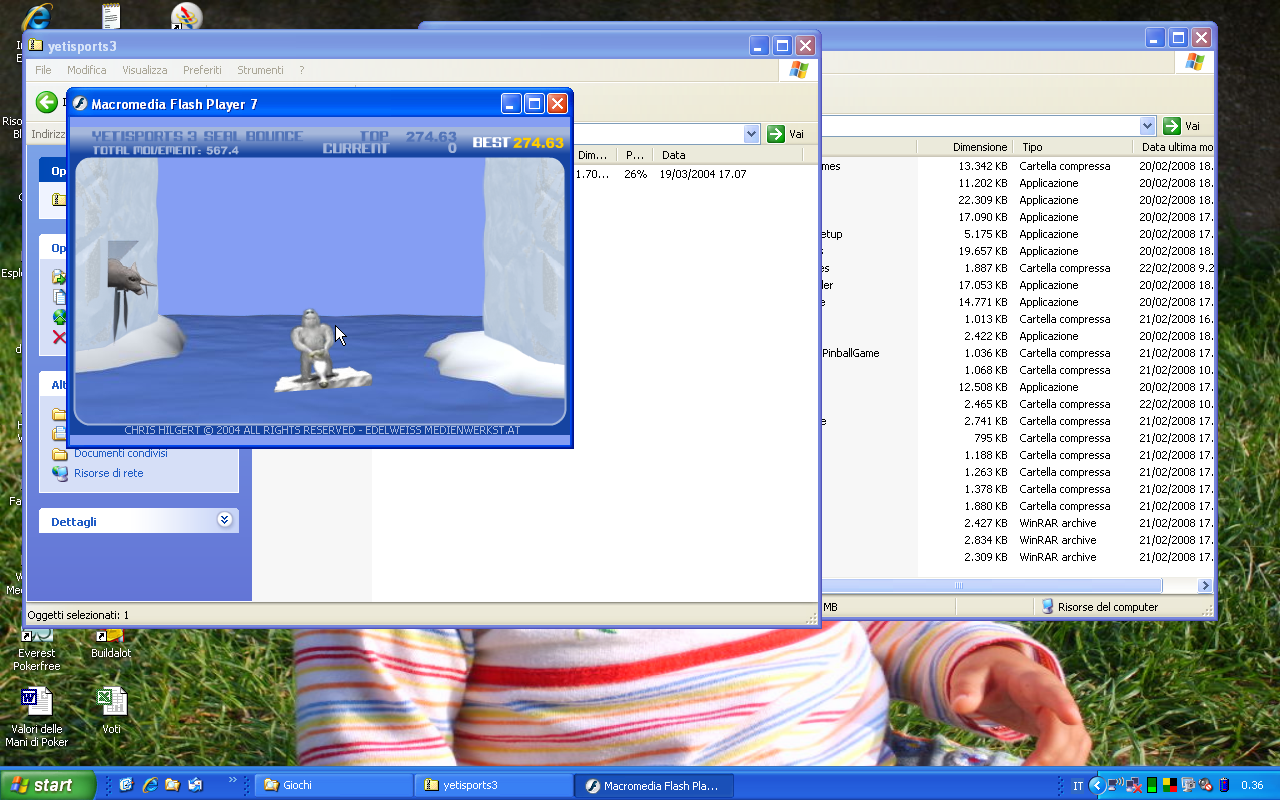Viewport: 1280px width, 800px height.
Task: Expand hidden system tray icons
Action: [x=1097, y=785]
